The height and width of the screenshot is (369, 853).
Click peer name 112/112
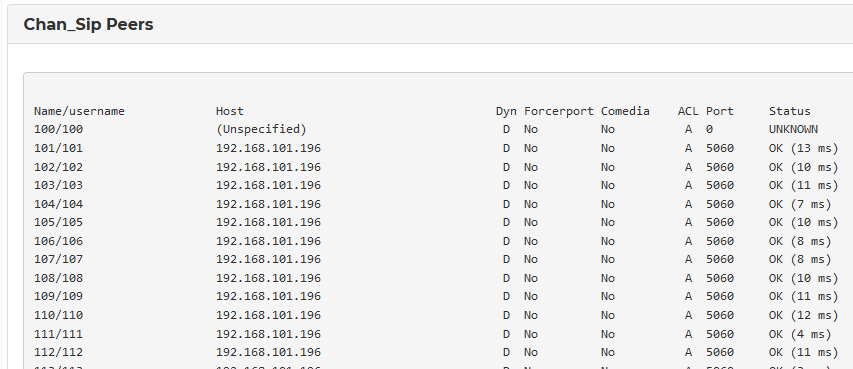58,352
